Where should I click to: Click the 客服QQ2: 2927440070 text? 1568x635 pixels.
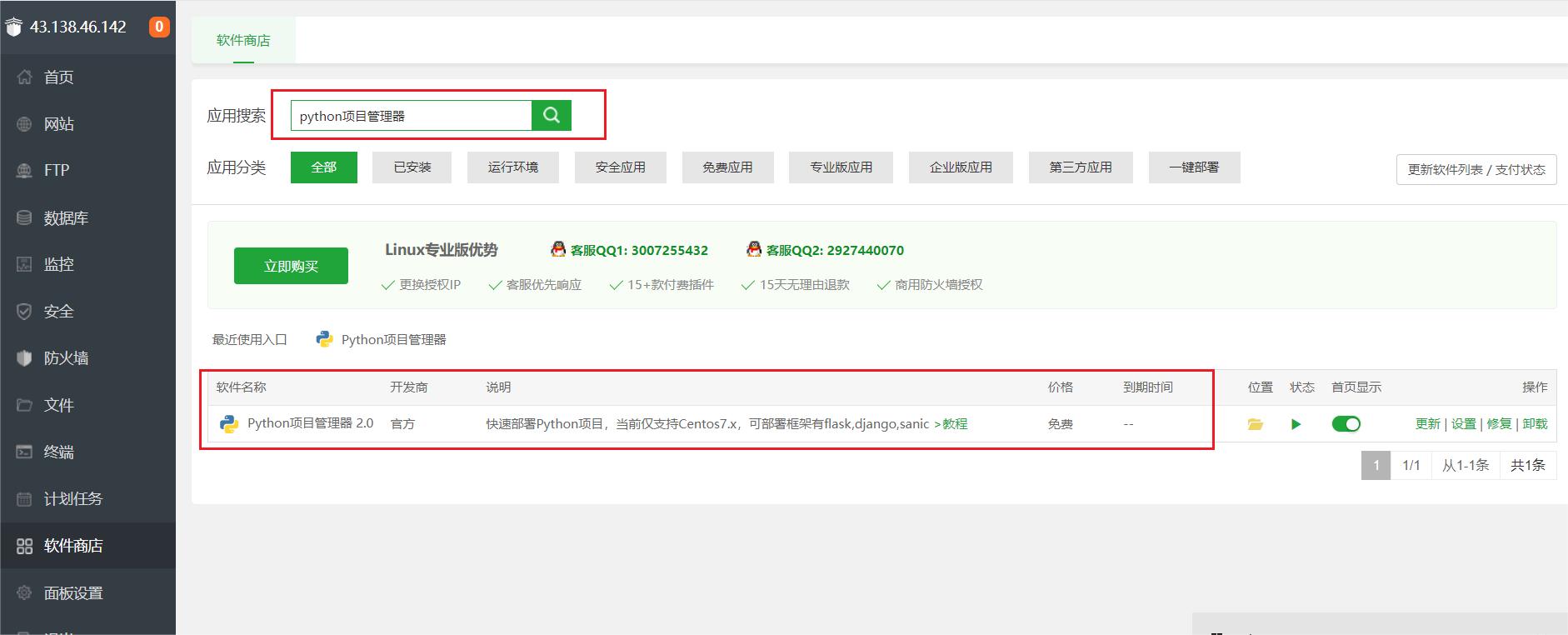click(x=835, y=250)
